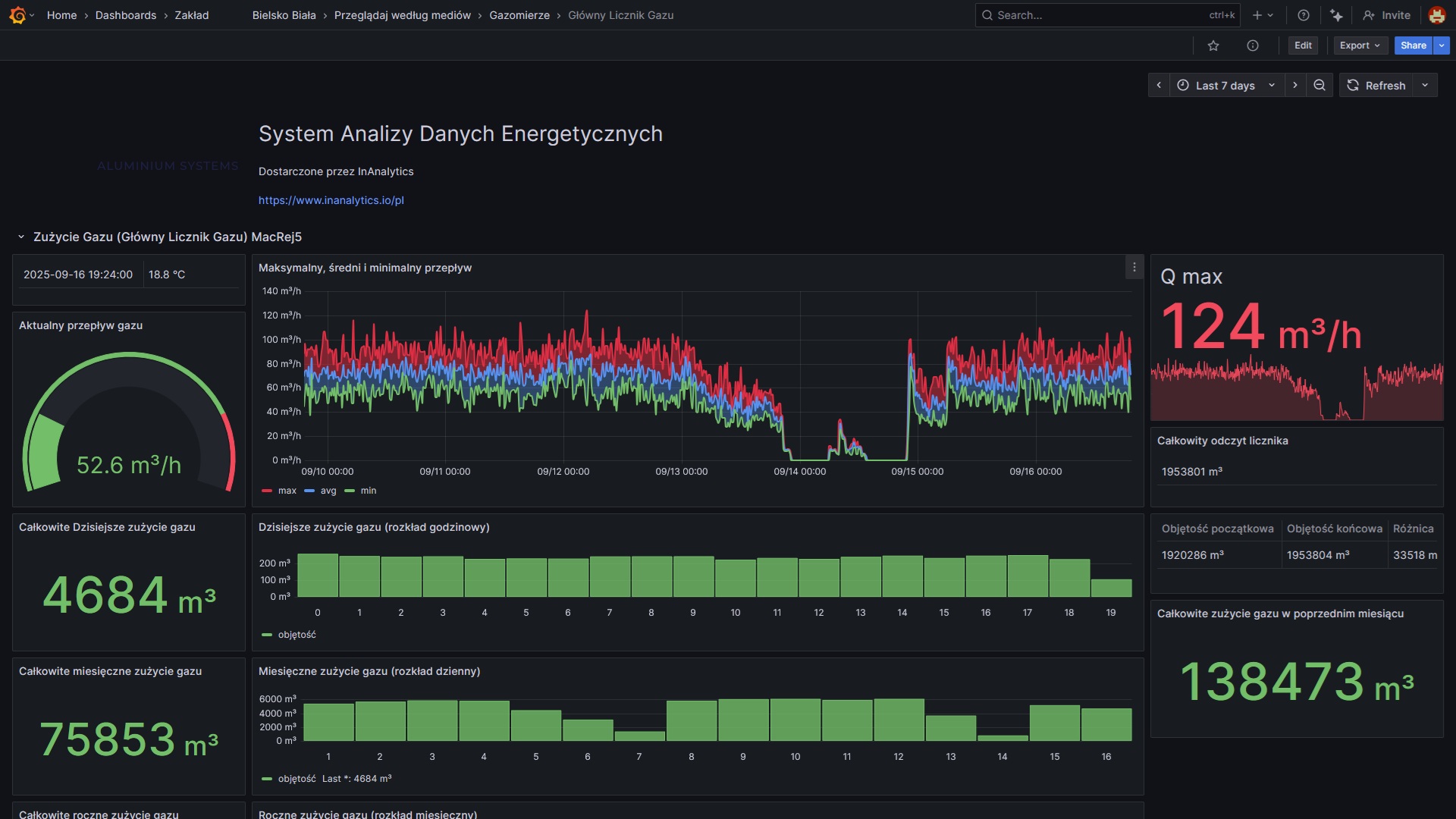This screenshot has width=1456, height=819.
Task: Expand the Export dropdown
Action: point(1360,45)
